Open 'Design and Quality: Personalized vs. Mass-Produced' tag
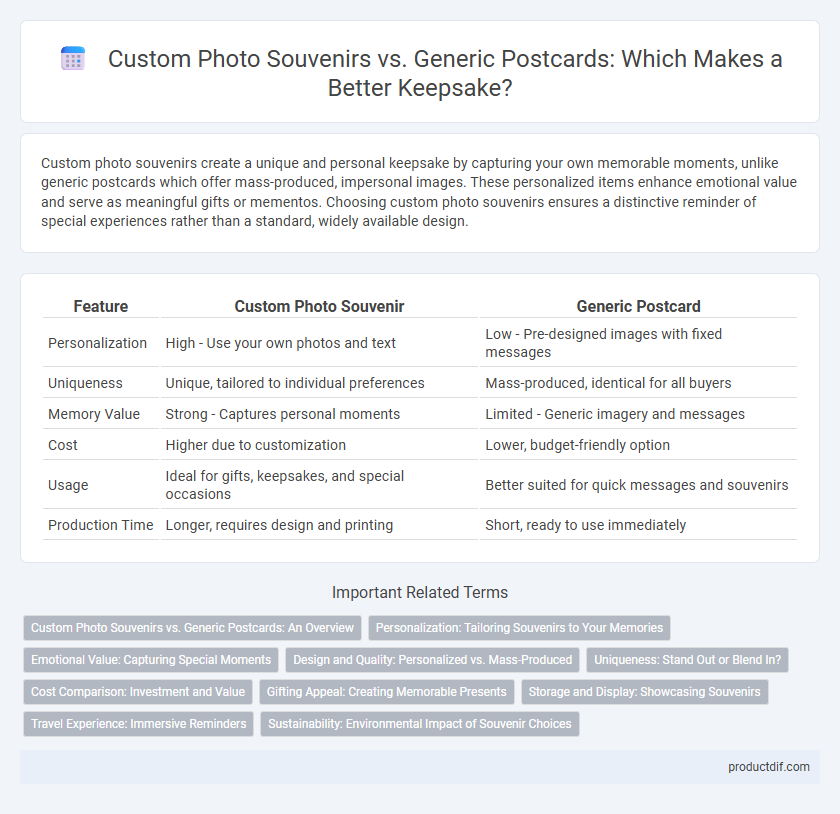The image size is (840, 814). tap(432, 660)
